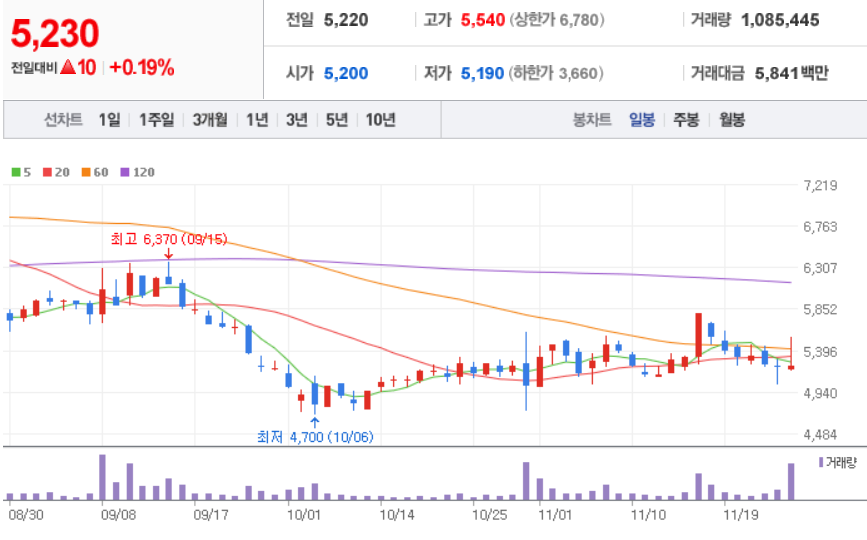This screenshot has height=540, width=867.
Task: Click the tallest volume bar near 09/08
Action: (102, 478)
